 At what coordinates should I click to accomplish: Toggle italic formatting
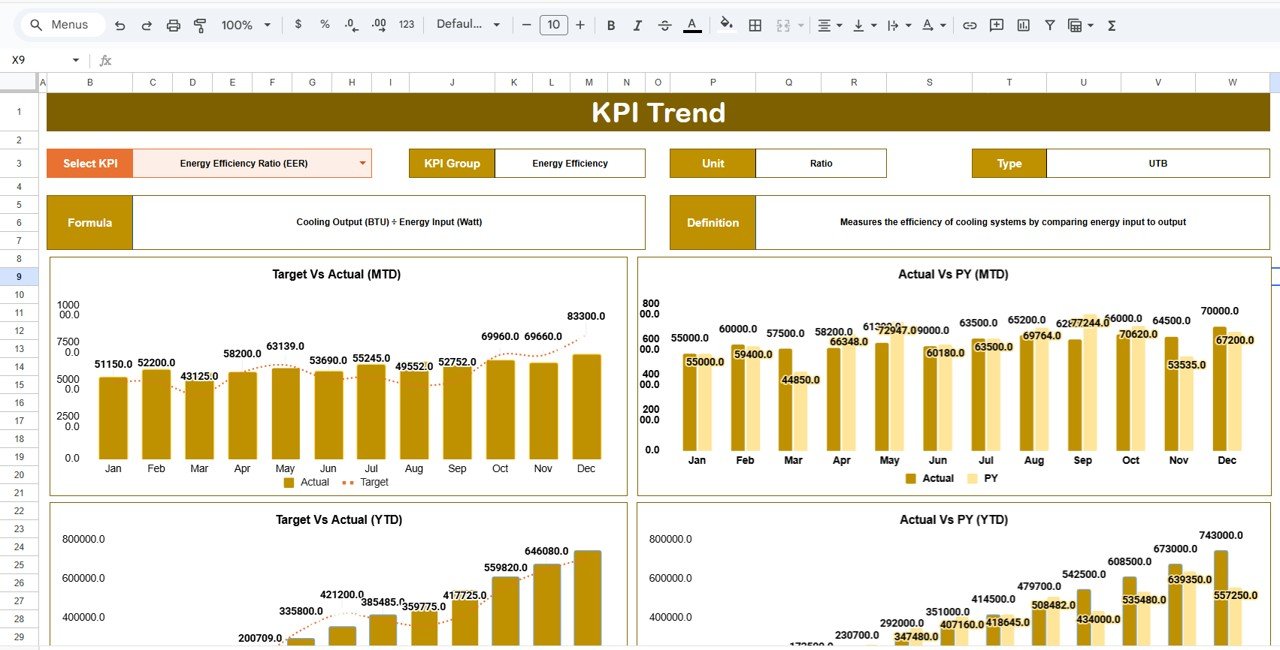click(637, 24)
